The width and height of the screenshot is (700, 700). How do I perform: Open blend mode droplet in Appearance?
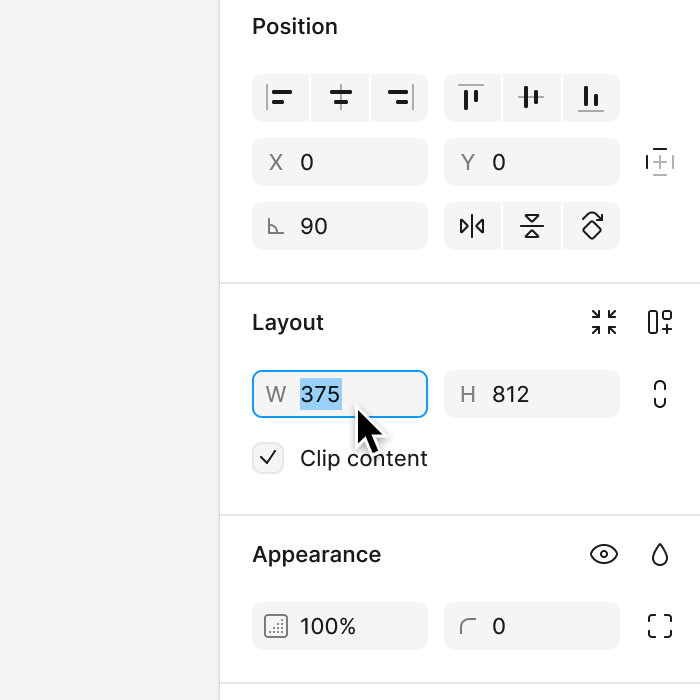tap(660, 554)
